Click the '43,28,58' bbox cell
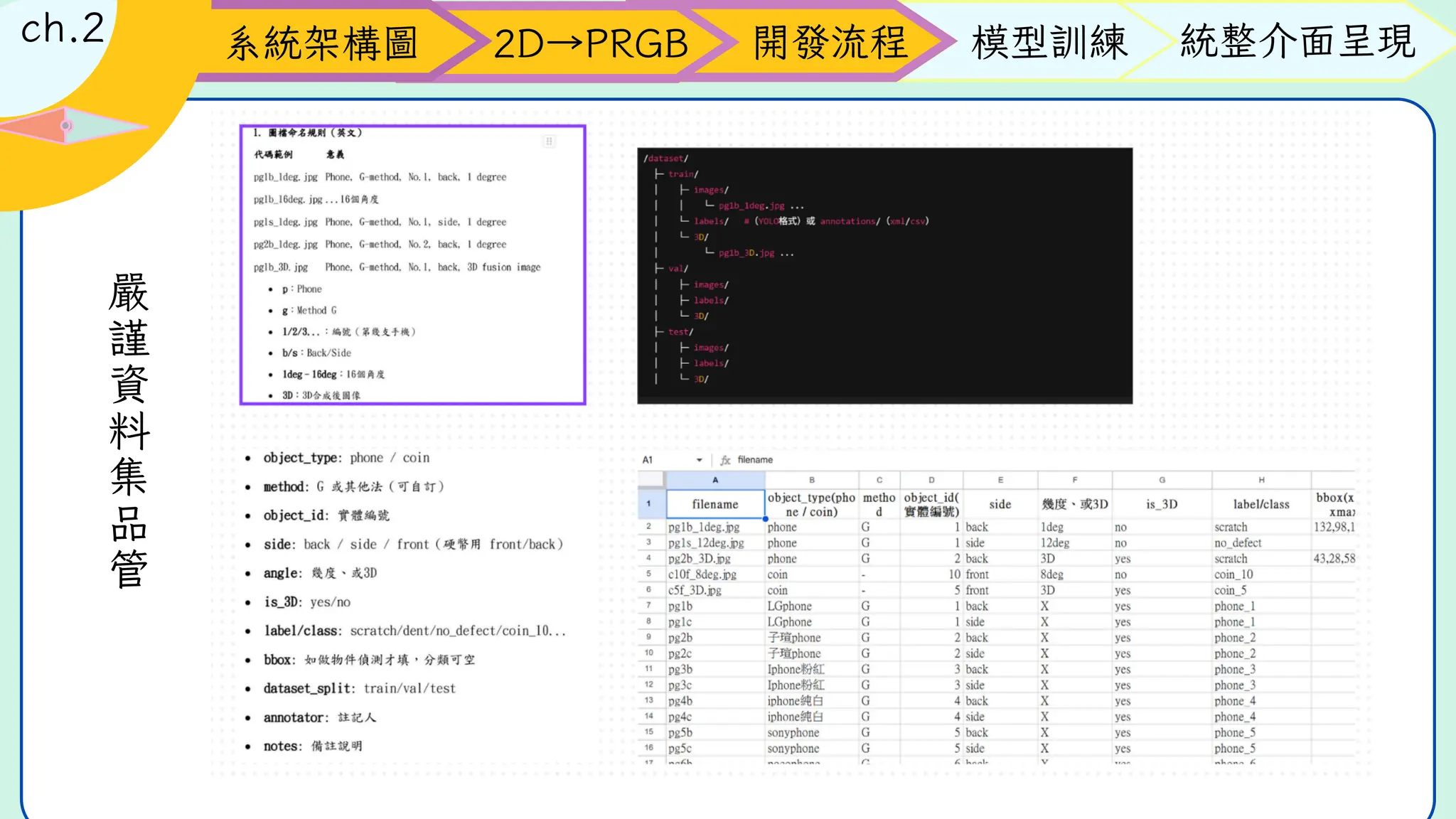Image resolution: width=1456 pixels, height=819 pixels. (x=1334, y=559)
